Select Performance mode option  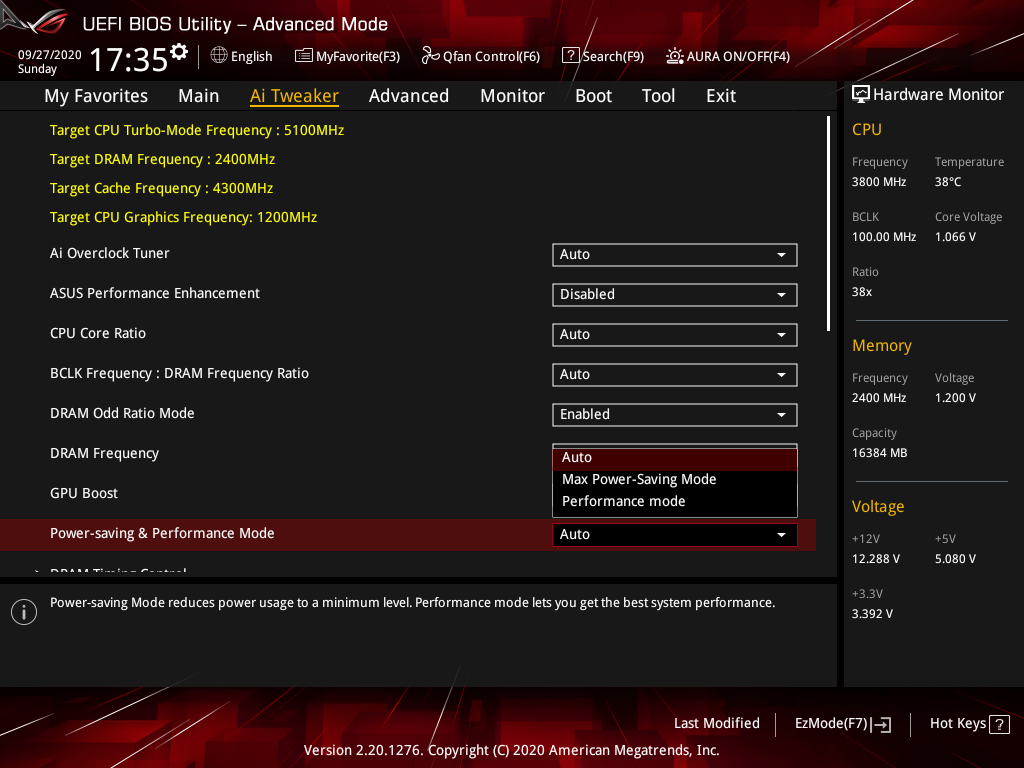675,501
